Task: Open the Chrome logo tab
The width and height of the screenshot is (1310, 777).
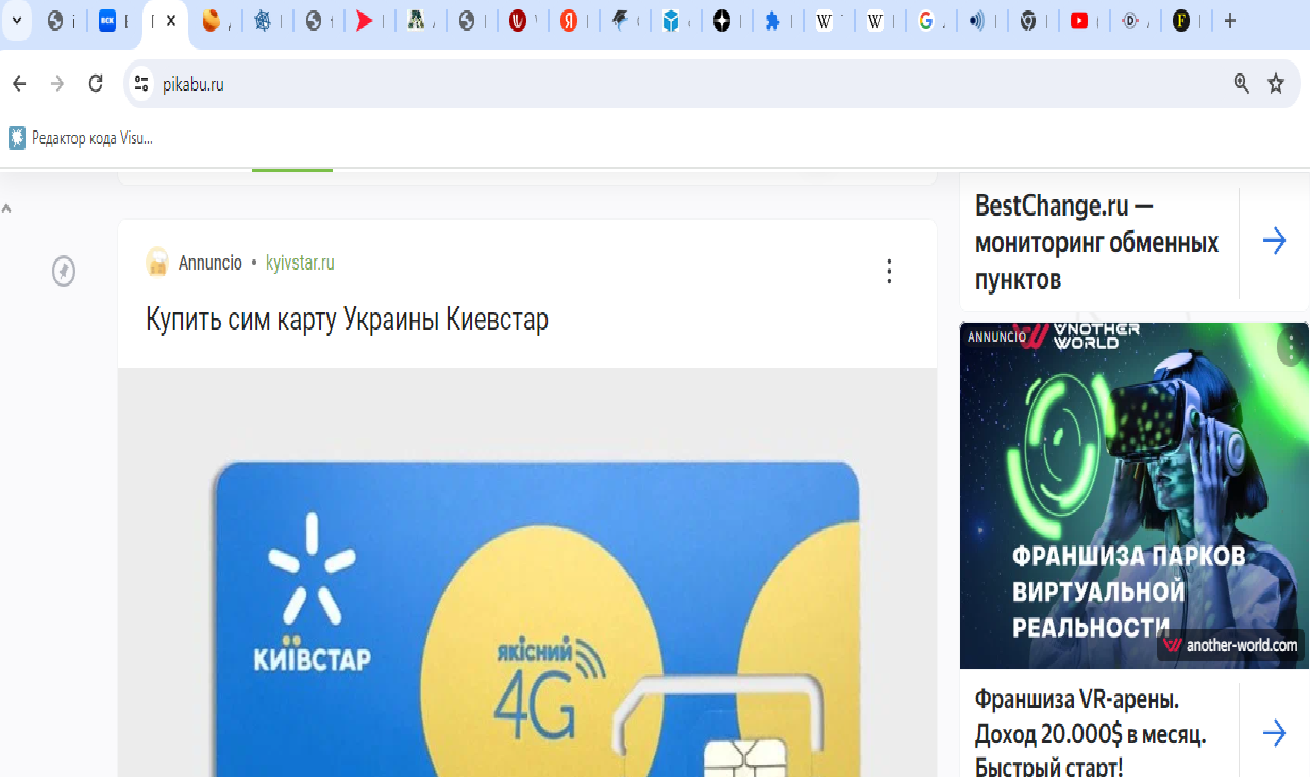Action: [1028, 21]
